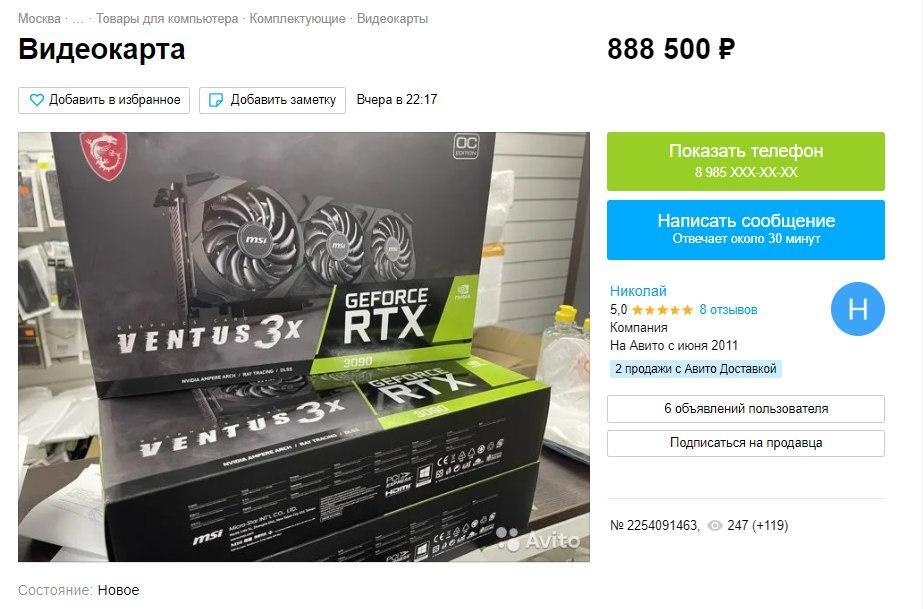Click the Avito watermark on the photo
The width and height of the screenshot is (923, 609).
538,540
